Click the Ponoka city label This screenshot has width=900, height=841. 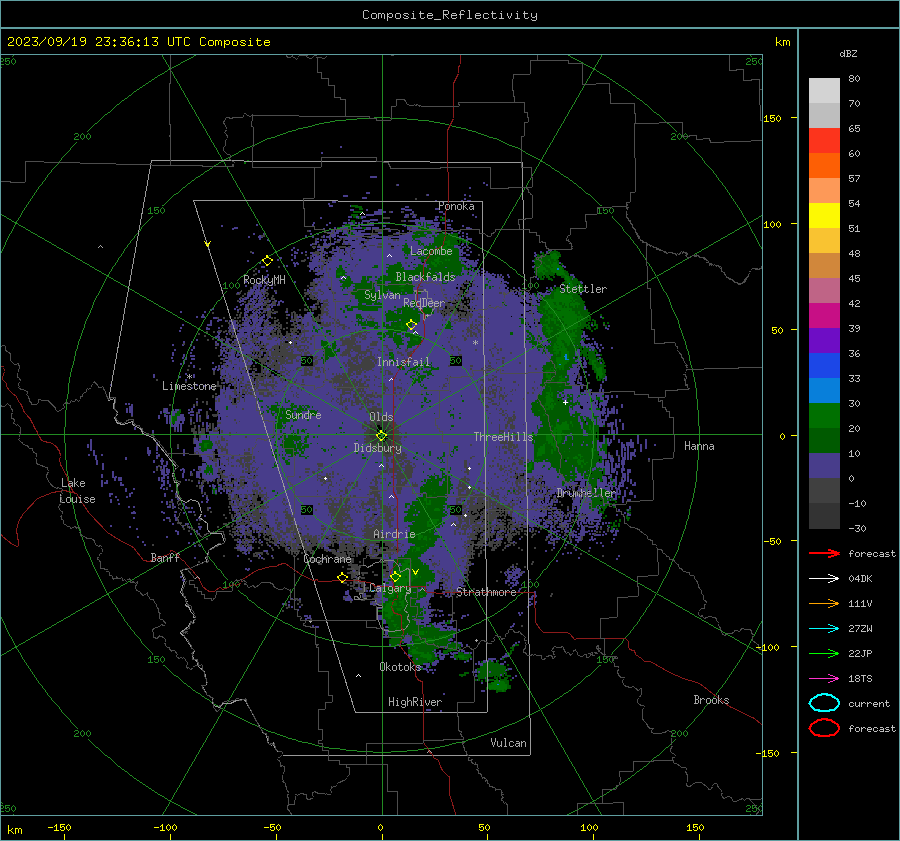[456, 206]
